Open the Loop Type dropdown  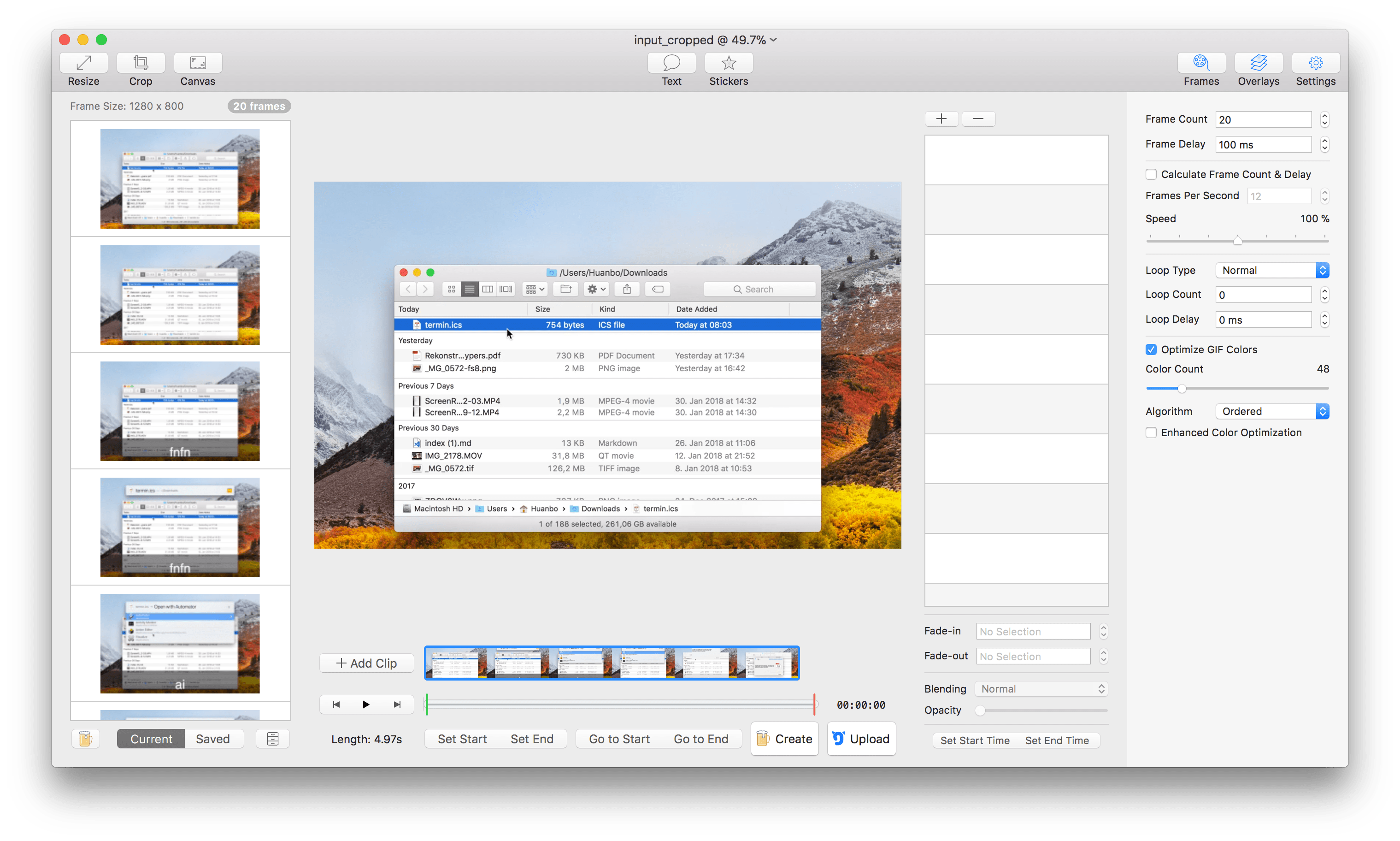1271,270
